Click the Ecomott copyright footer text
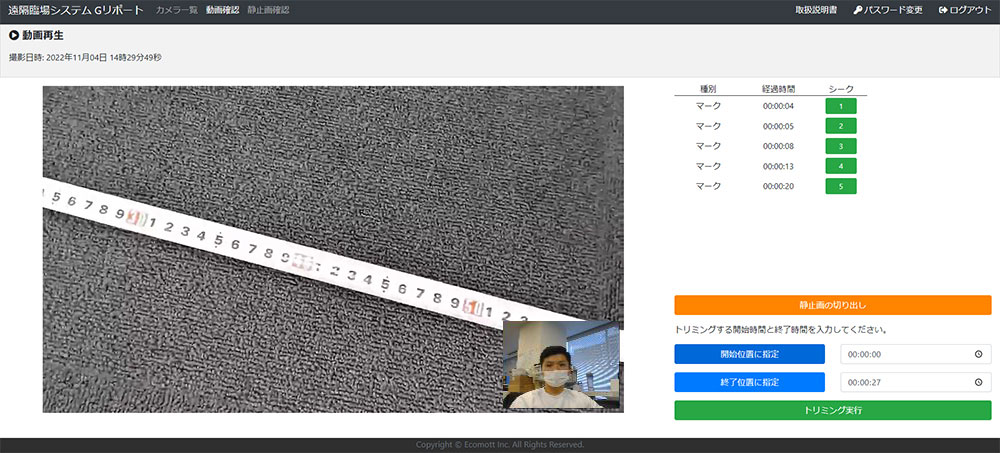This screenshot has height=453, width=1000. 500,445
